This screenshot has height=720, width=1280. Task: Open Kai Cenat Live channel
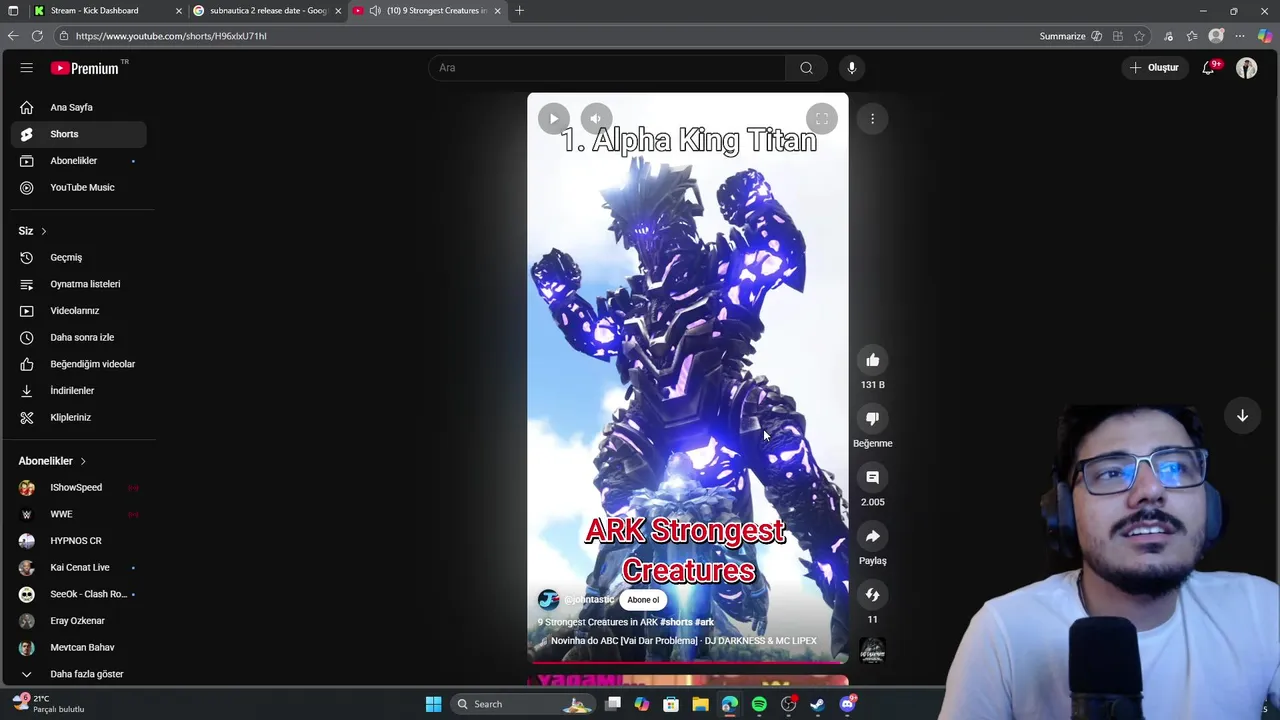[x=78, y=567]
